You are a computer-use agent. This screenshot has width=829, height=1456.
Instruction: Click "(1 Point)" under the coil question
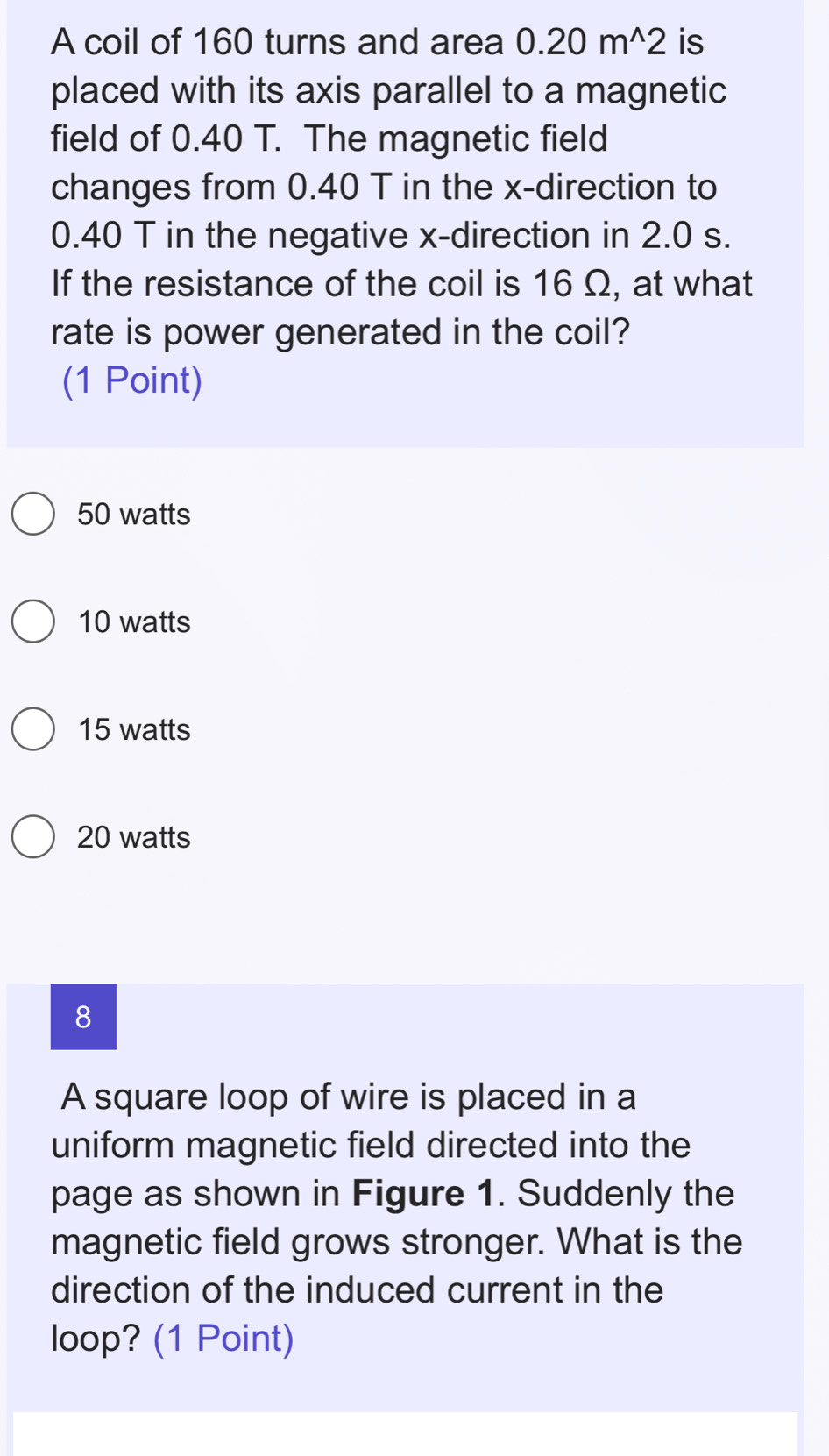click(132, 380)
